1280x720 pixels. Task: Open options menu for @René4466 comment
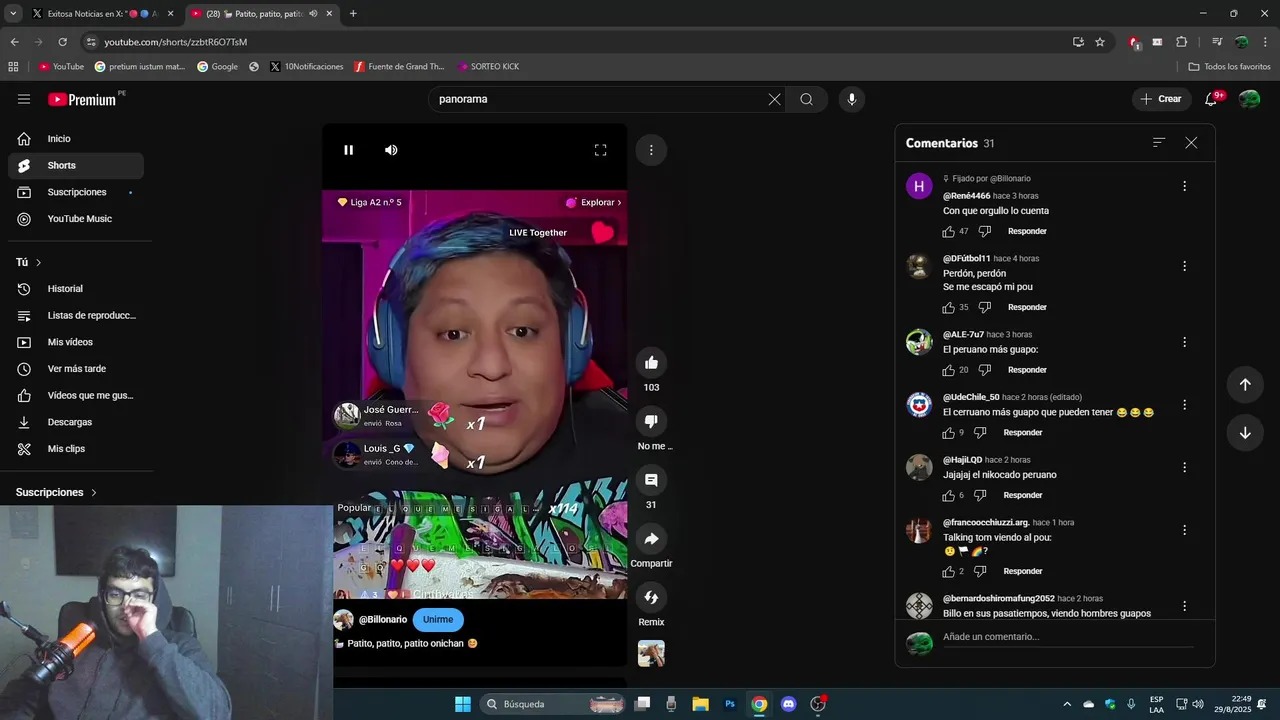tap(1184, 186)
